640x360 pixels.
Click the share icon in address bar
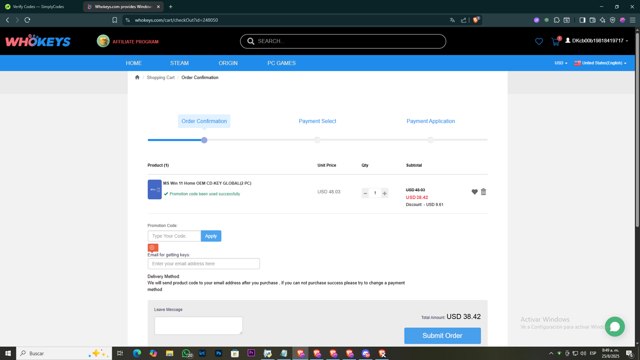pyautogui.click(x=464, y=20)
